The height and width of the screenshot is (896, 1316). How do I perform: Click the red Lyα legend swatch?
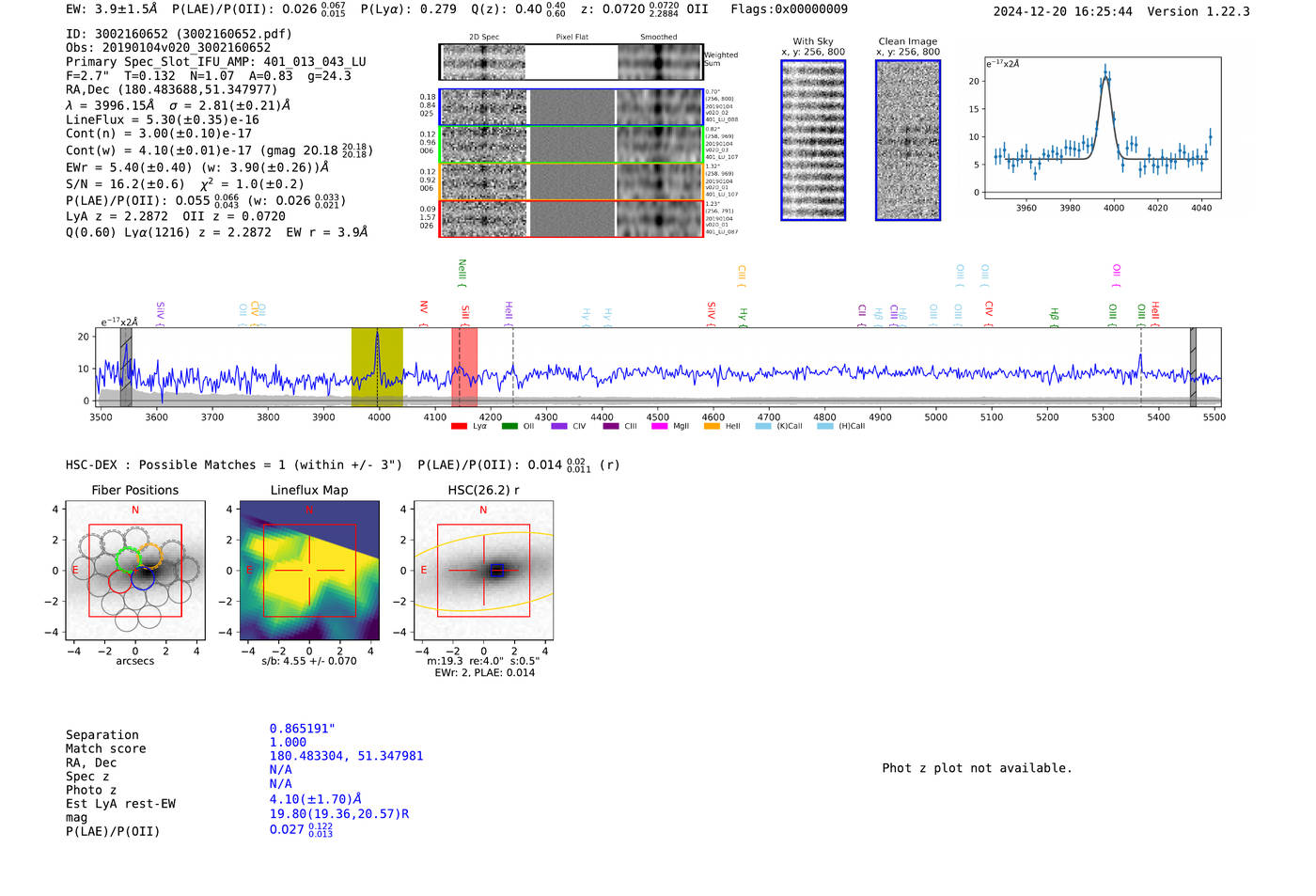(459, 426)
